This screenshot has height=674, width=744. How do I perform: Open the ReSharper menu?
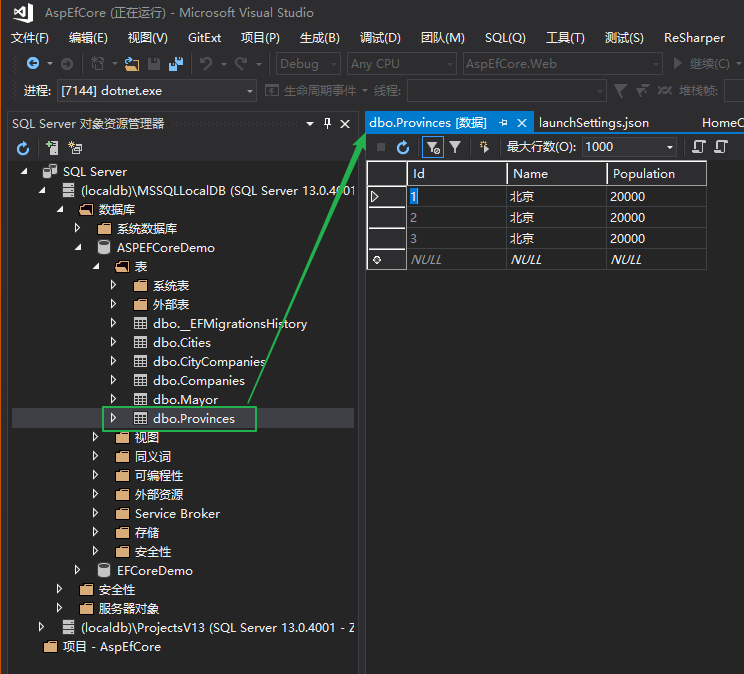point(694,38)
